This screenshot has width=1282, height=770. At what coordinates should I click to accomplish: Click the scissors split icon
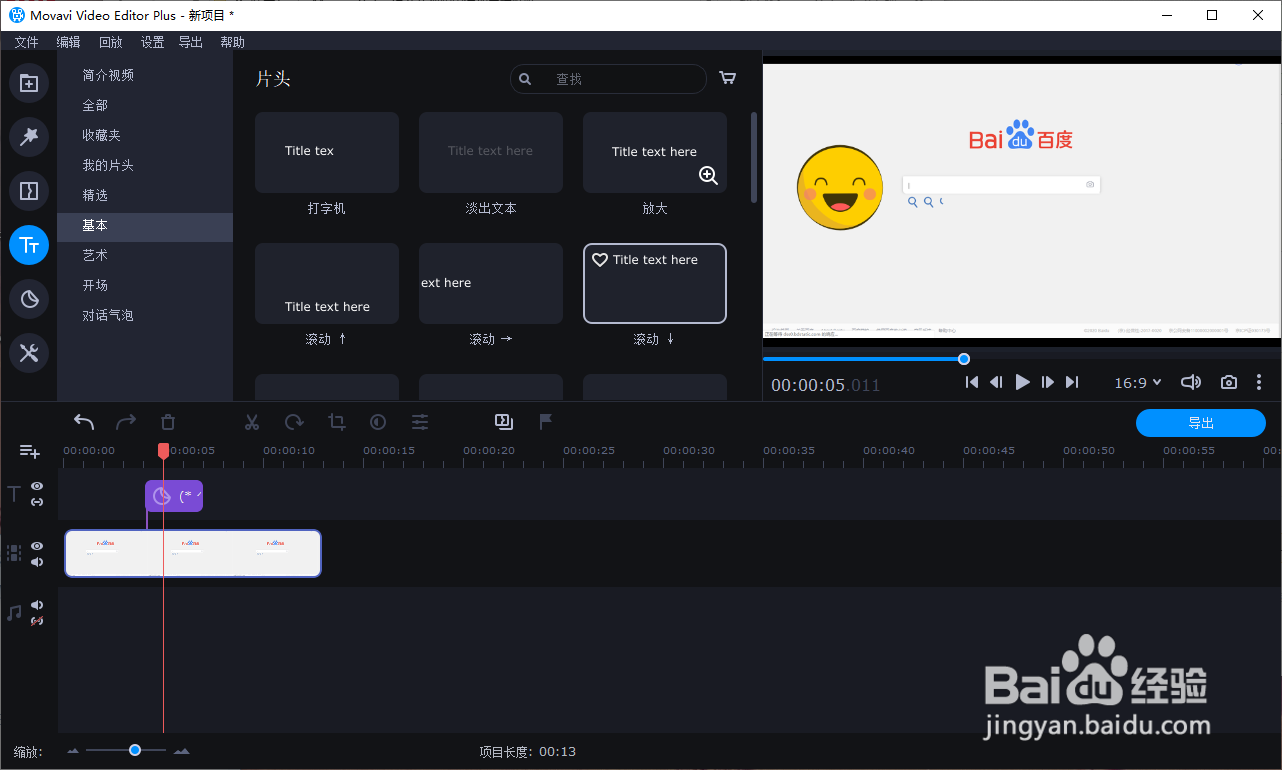pyautogui.click(x=252, y=422)
